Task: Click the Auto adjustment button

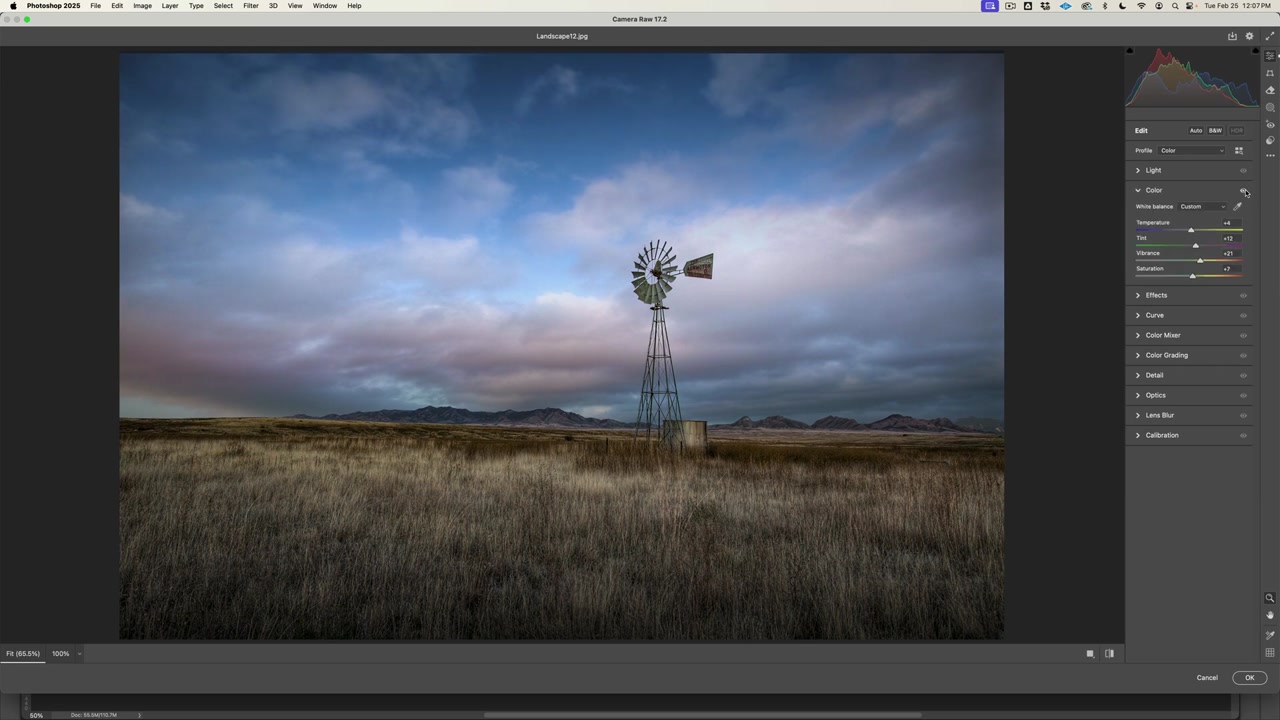Action: (1196, 130)
